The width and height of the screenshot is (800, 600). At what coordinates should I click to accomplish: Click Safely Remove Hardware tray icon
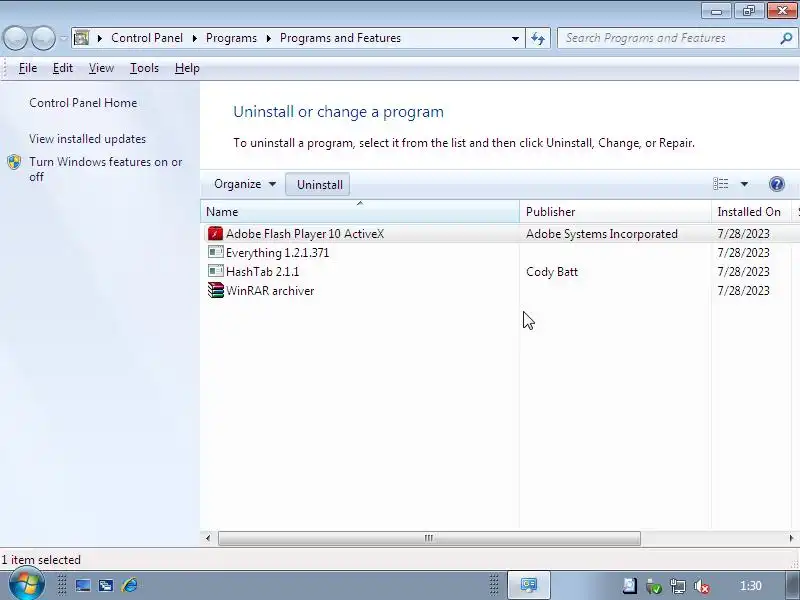tap(654, 586)
